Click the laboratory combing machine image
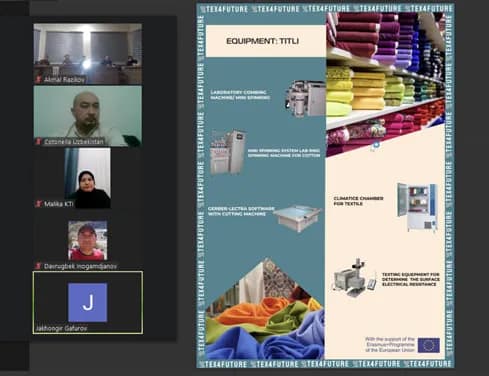Image resolution: width=489 pixels, height=376 pixels. [x=305, y=99]
